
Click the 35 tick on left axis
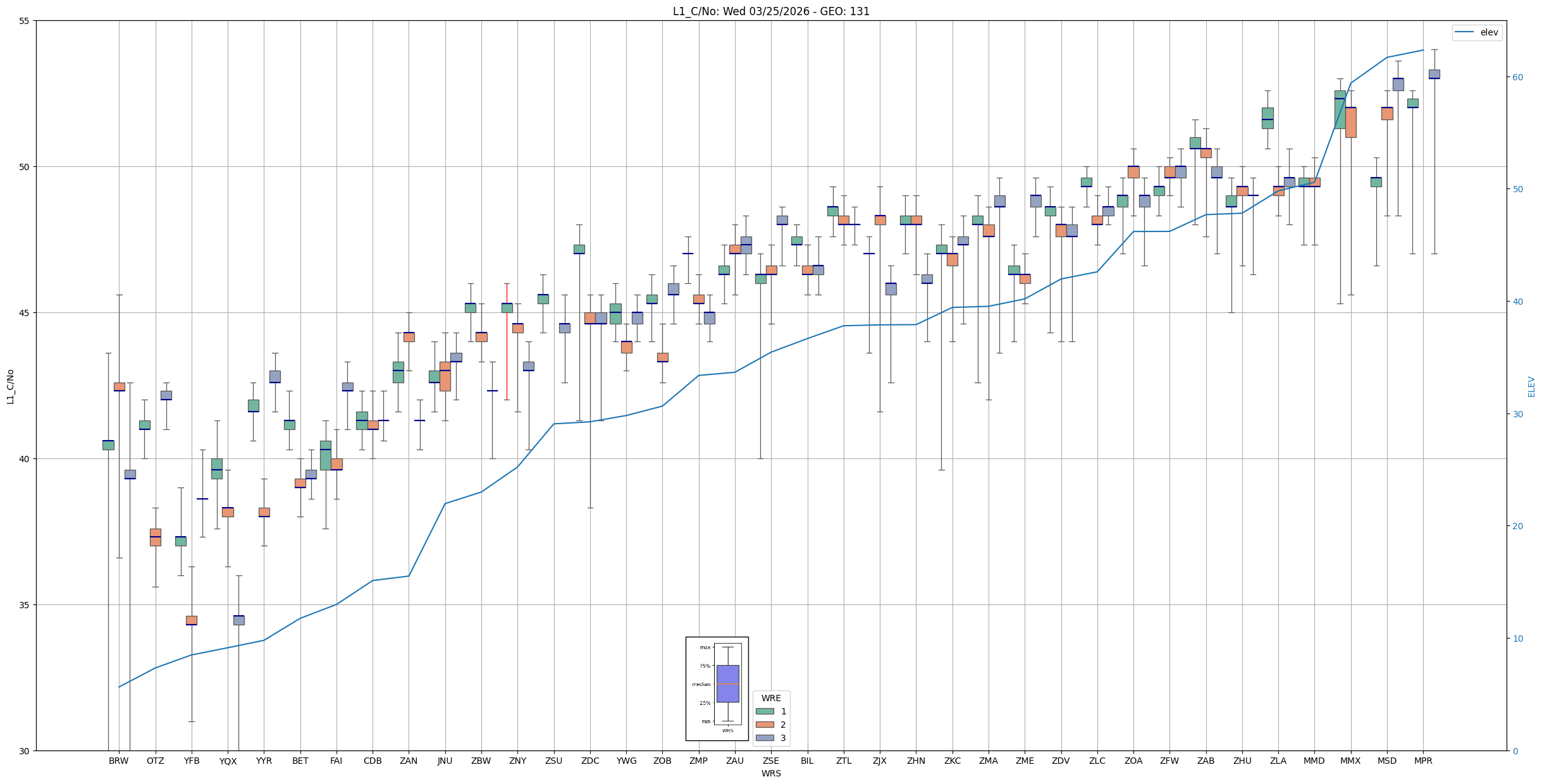click(x=25, y=605)
